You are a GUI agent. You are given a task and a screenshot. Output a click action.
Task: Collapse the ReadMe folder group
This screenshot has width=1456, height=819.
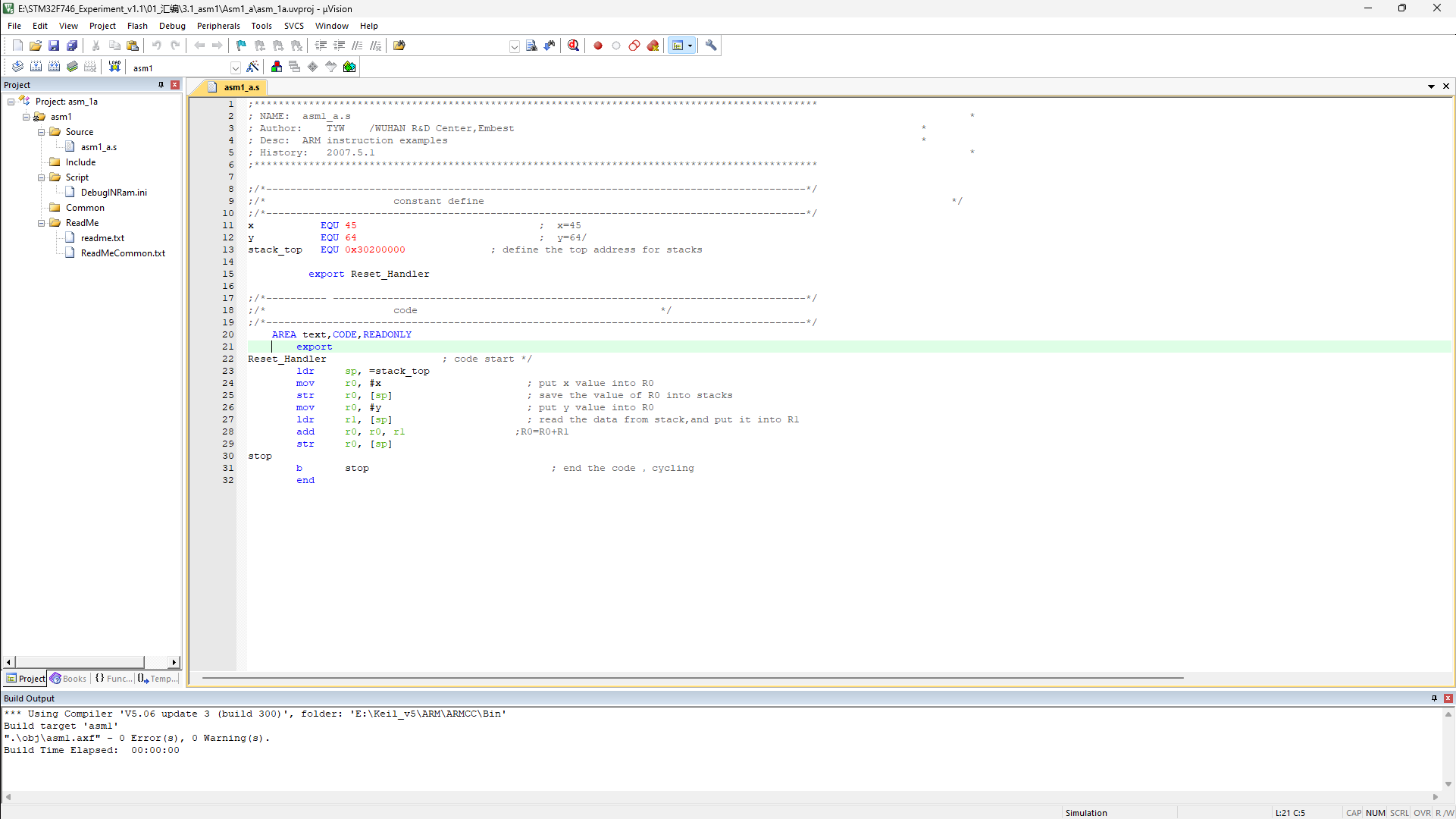(x=41, y=223)
